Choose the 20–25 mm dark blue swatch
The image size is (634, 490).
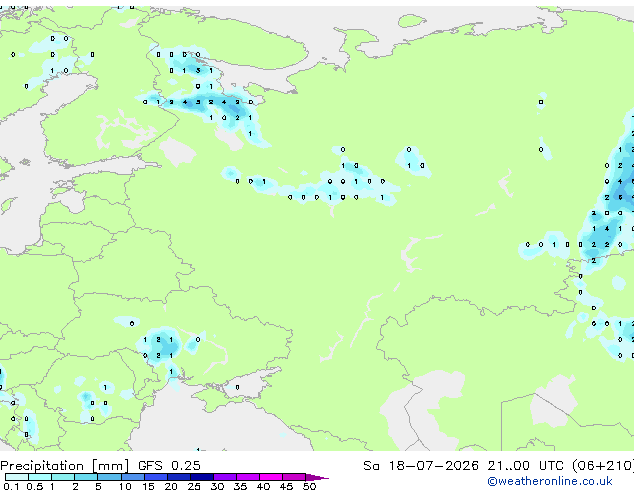pyautogui.click(x=179, y=477)
